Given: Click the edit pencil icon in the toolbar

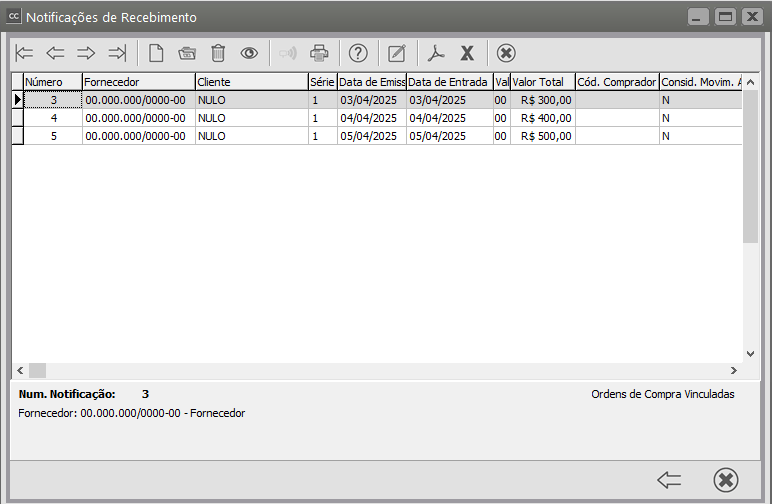Looking at the screenshot, I should (397, 53).
